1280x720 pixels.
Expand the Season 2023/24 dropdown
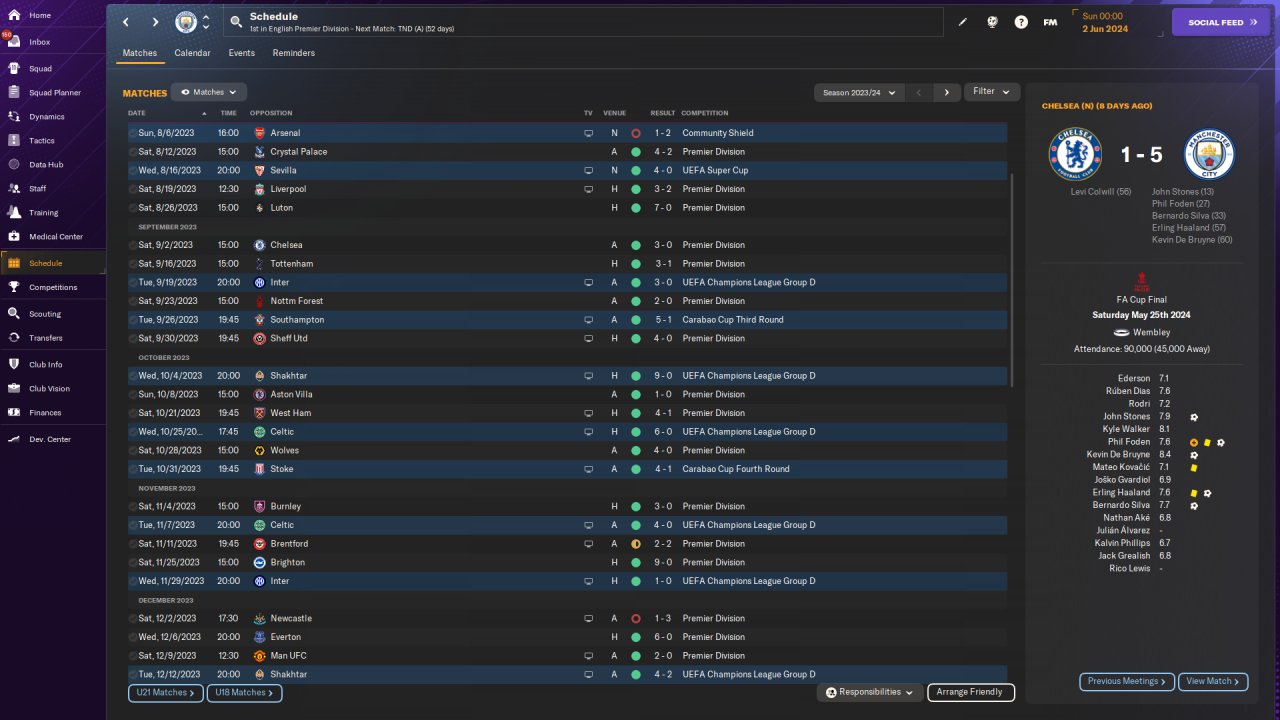pyautogui.click(x=858, y=92)
